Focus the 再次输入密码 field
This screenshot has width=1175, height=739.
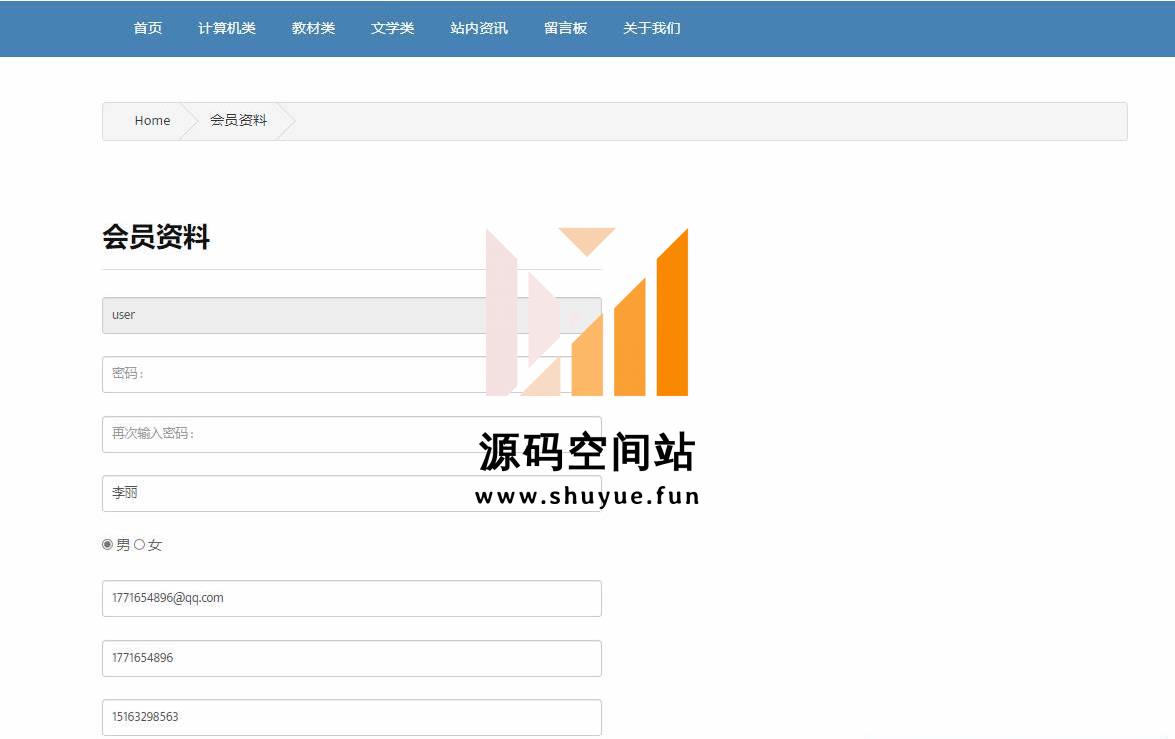(351, 435)
